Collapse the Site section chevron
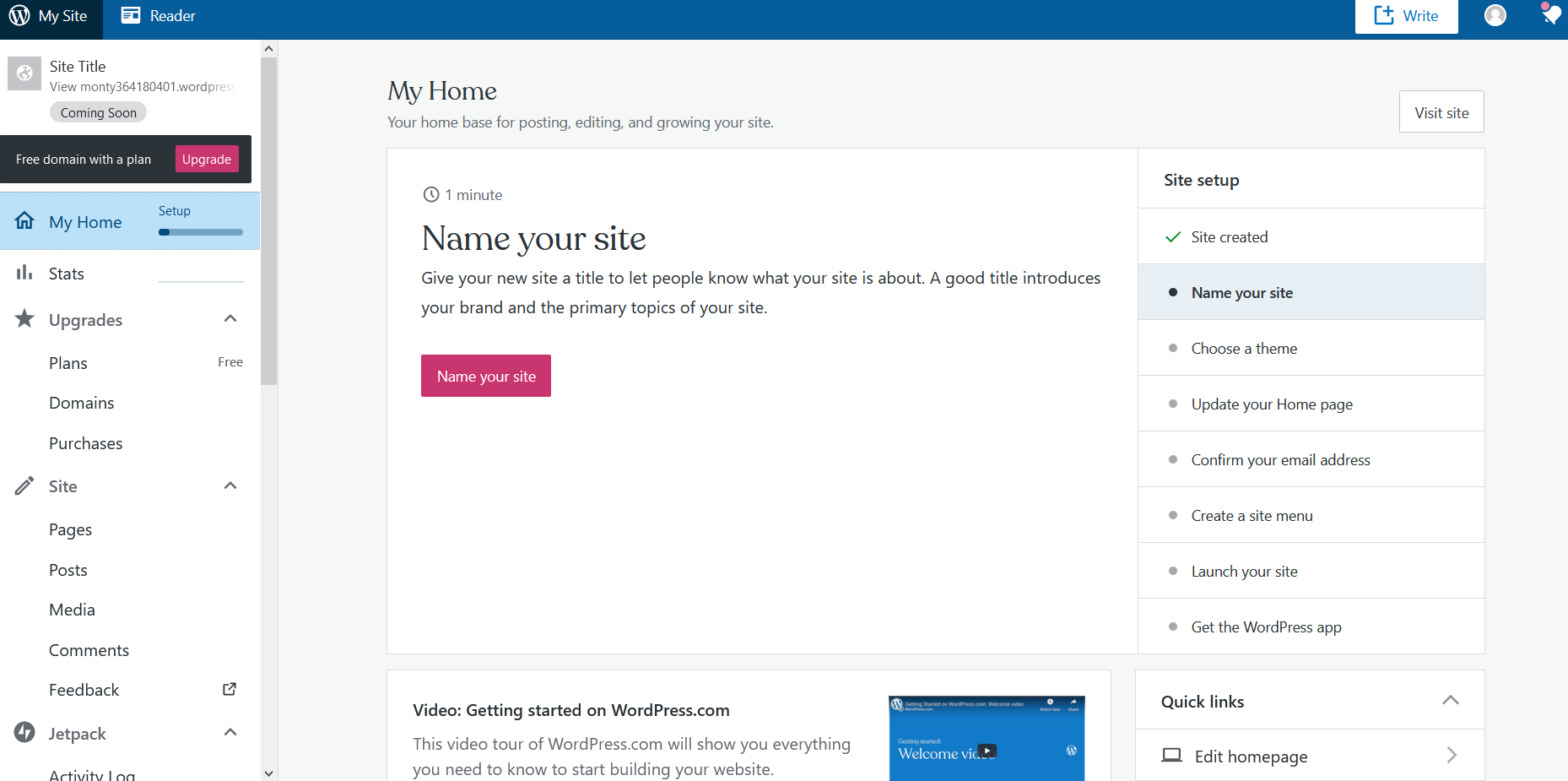The image size is (1568, 781). (230, 485)
